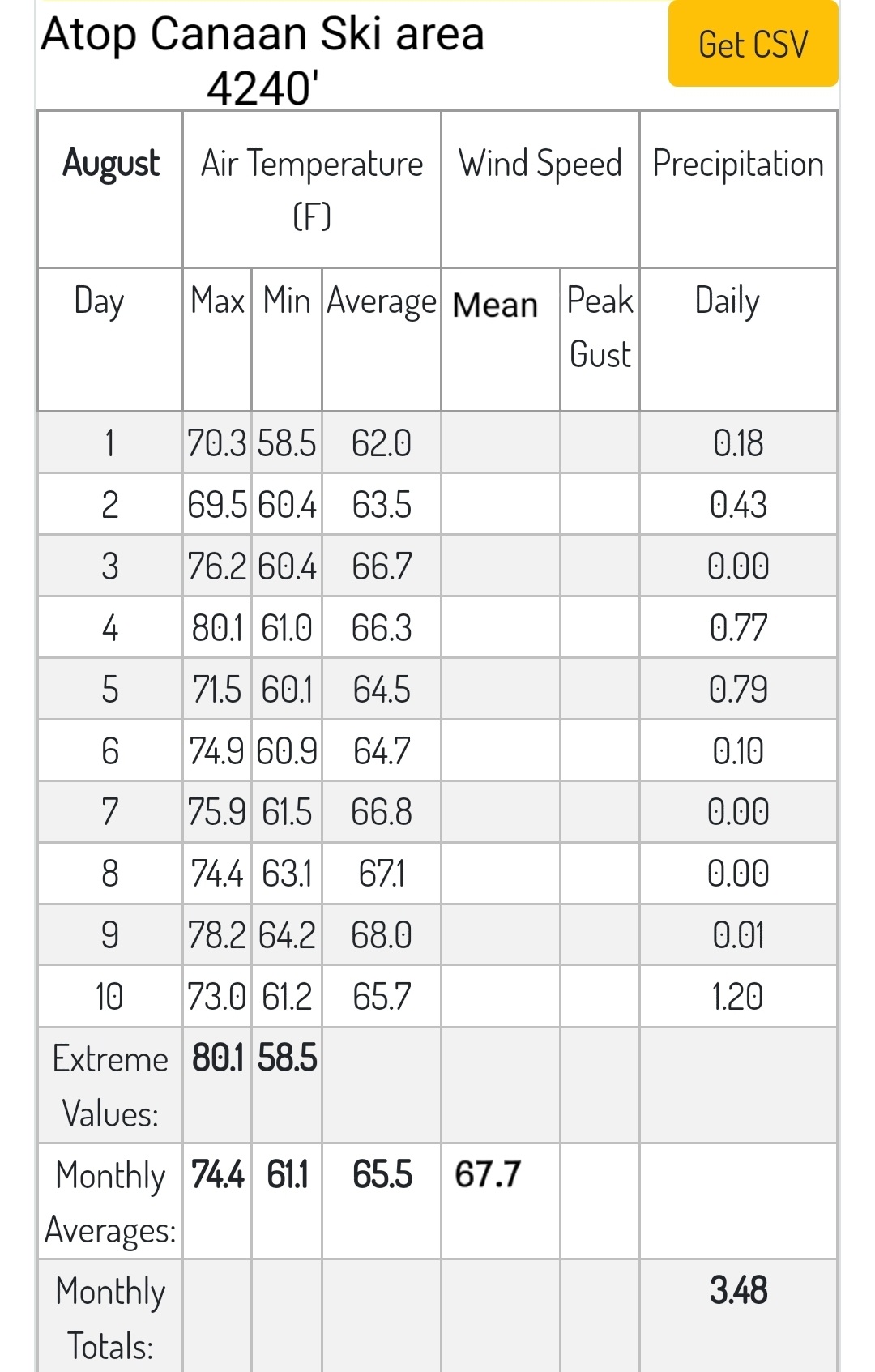This screenshot has height=1372, width=875.
Task: Select the Extreme Values row label
Action: 110,1086
